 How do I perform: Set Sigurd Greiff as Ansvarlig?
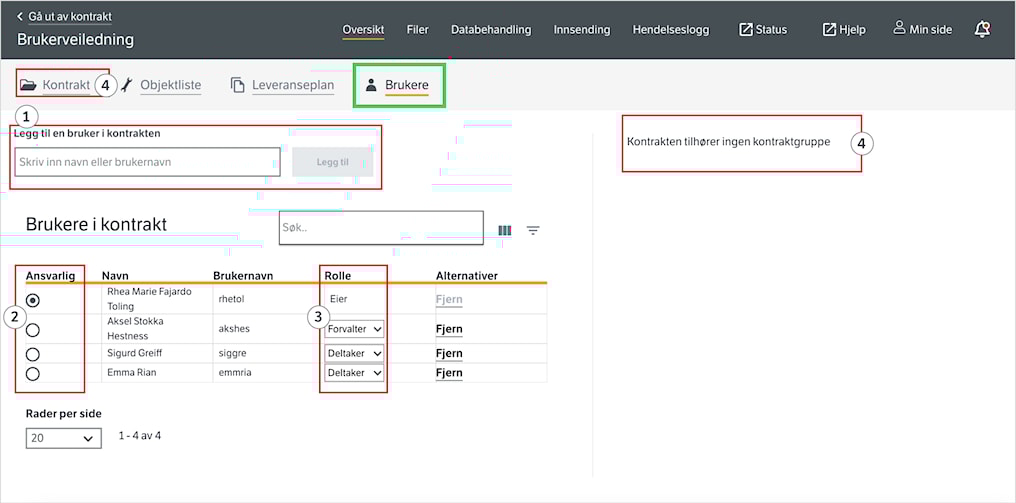click(x=32, y=354)
